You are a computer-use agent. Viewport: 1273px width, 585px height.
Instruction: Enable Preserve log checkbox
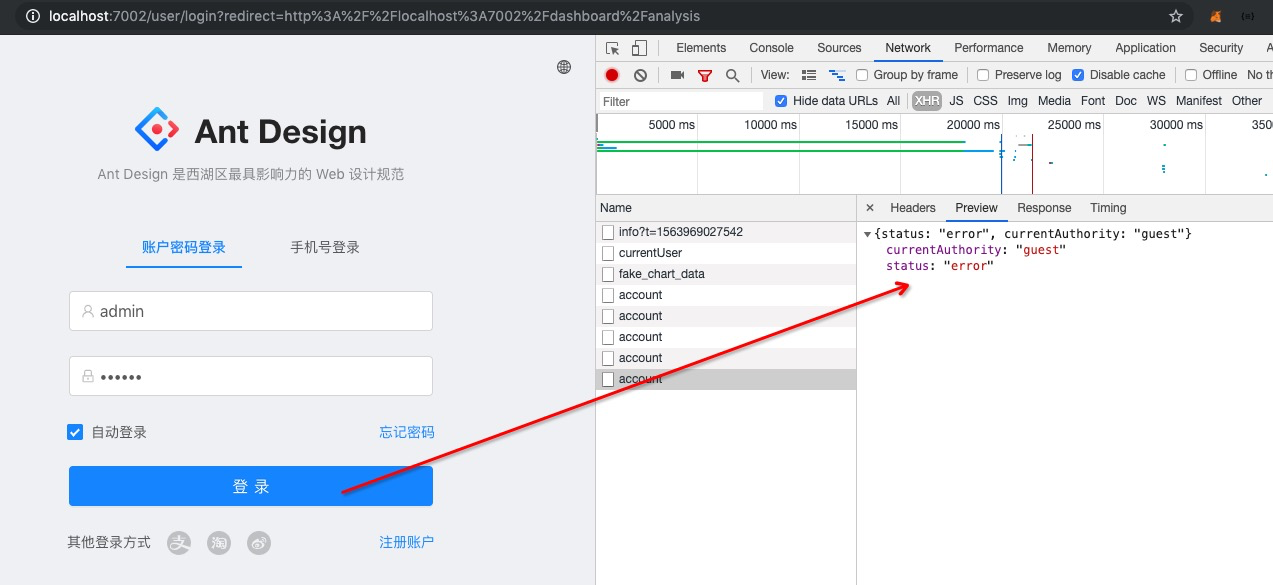pos(983,75)
